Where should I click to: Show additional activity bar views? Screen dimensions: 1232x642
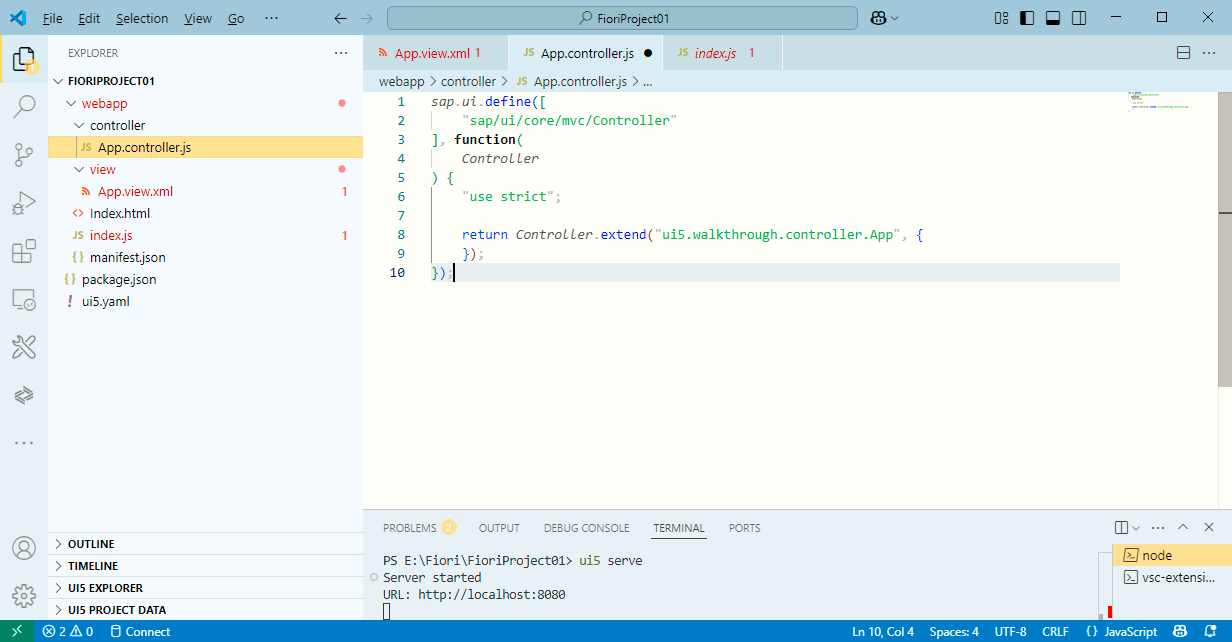(x=24, y=442)
